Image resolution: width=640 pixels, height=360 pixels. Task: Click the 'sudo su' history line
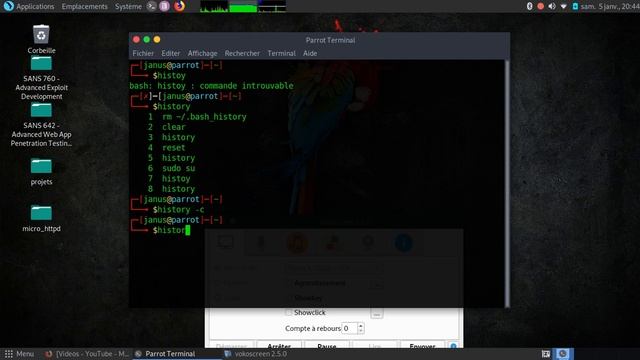(x=178, y=168)
